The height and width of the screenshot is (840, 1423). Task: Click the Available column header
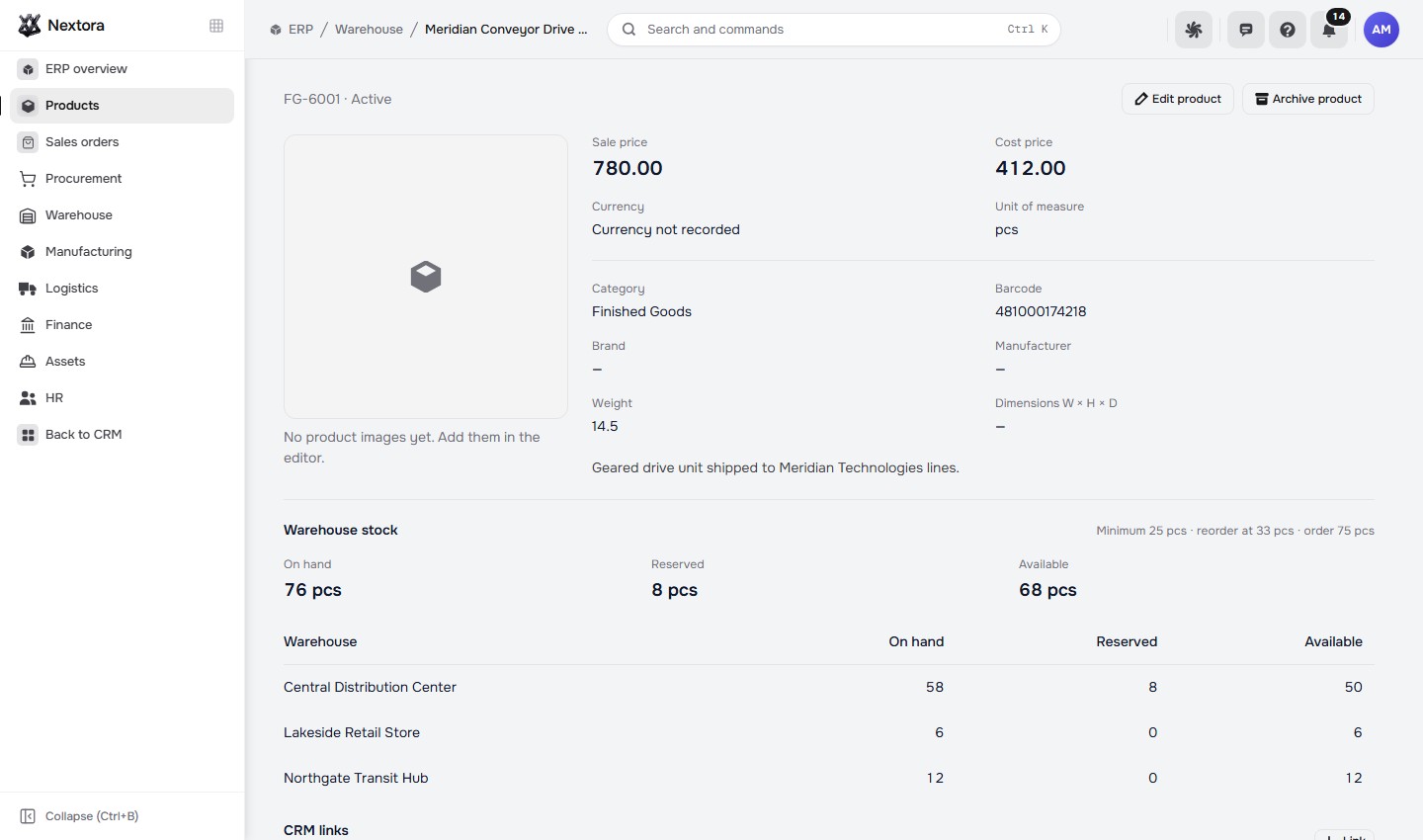pyautogui.click(x=1333, y=641)
